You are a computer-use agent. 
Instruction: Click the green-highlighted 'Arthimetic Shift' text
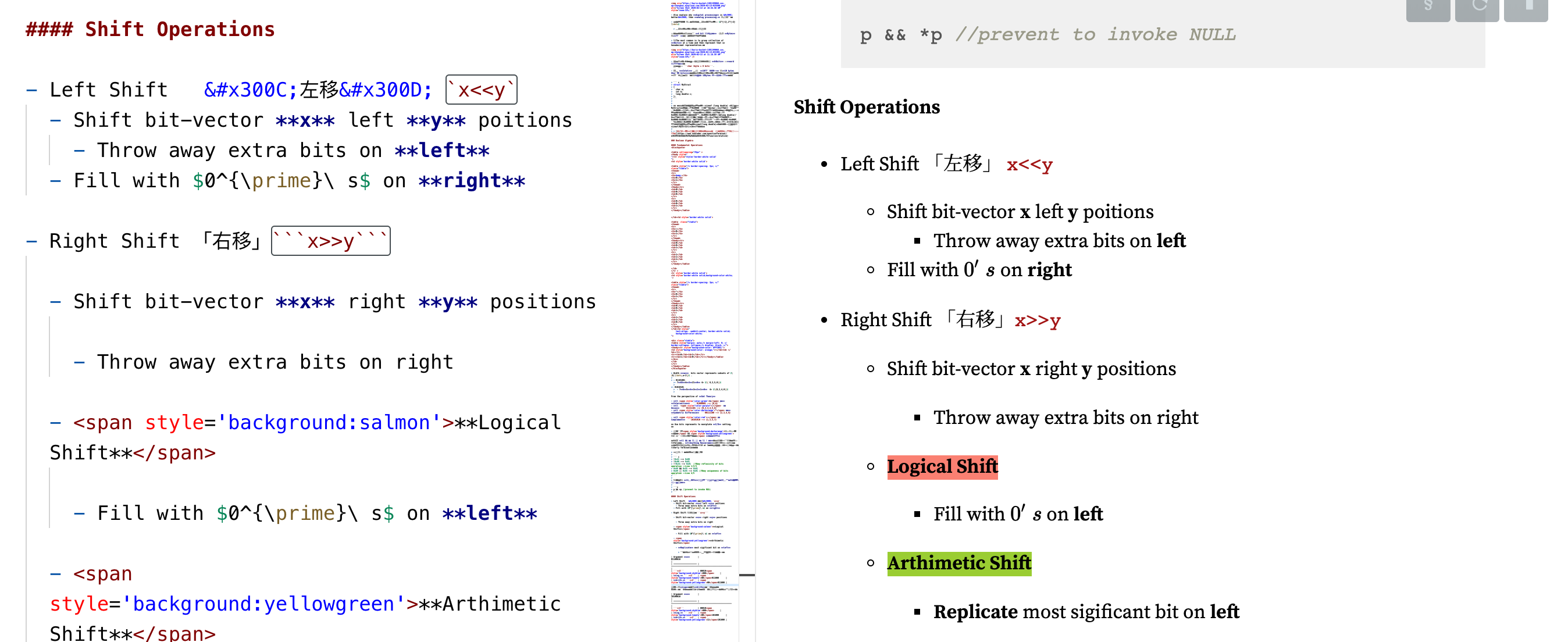coord(958,563)
